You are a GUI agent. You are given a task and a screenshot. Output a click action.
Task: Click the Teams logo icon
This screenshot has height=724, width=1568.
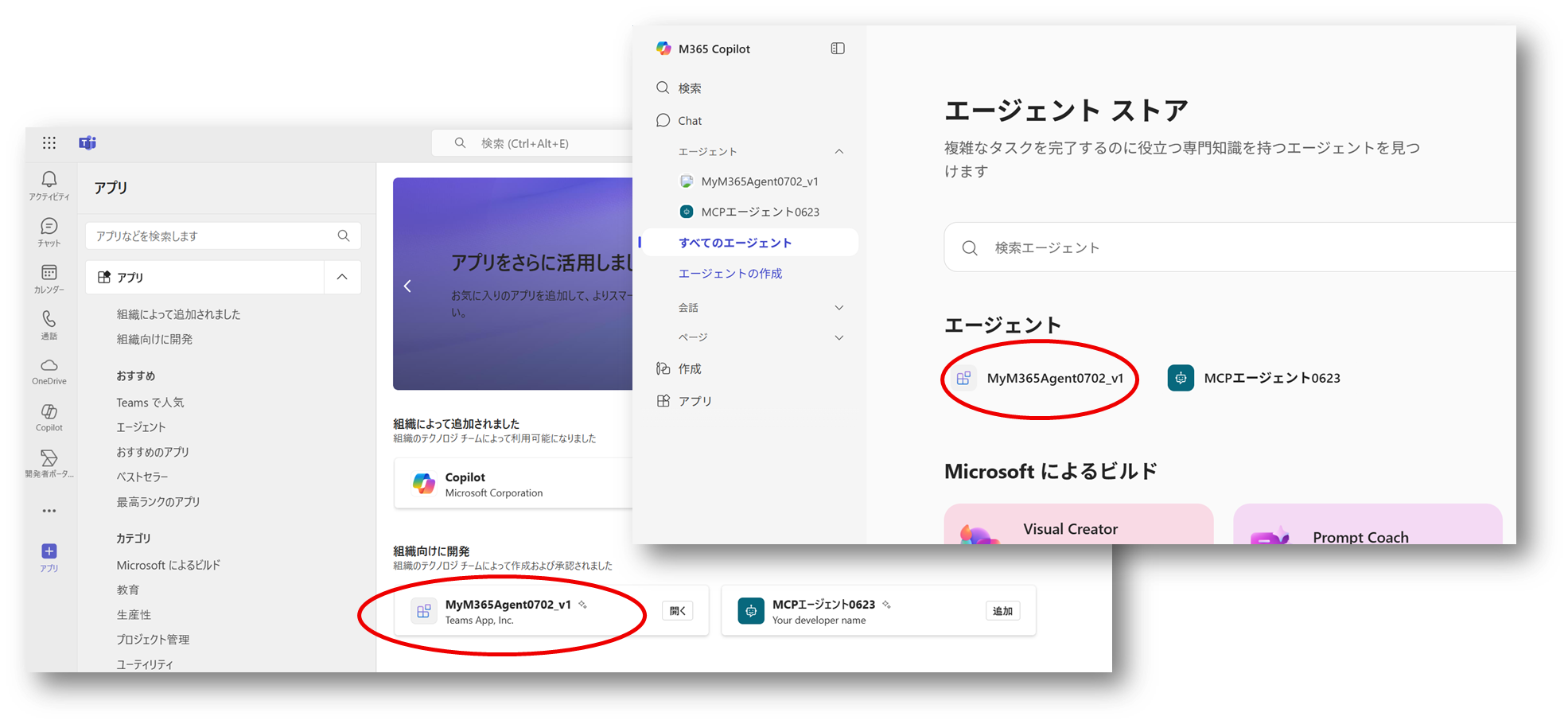88,142
